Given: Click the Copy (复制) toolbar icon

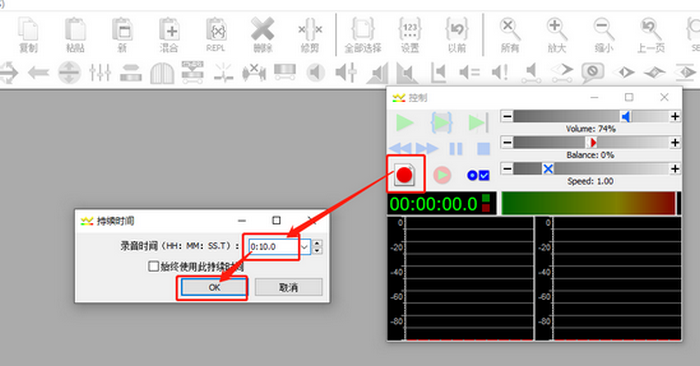Looking at the screenshot, I should coord(28,35).
